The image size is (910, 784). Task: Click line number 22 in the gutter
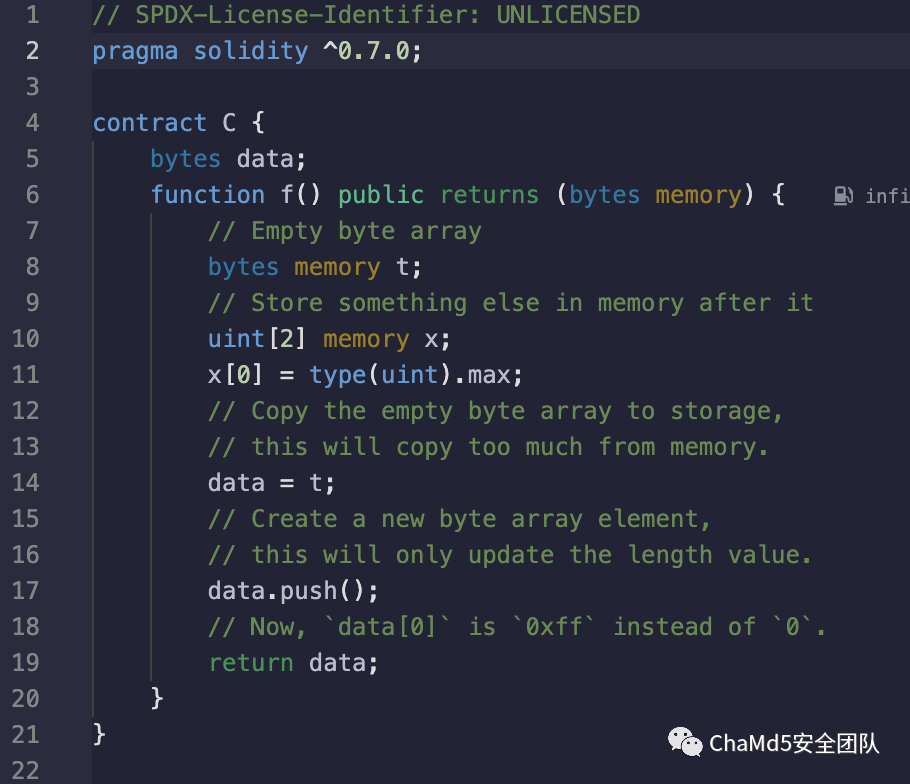(x=26, y=770)
